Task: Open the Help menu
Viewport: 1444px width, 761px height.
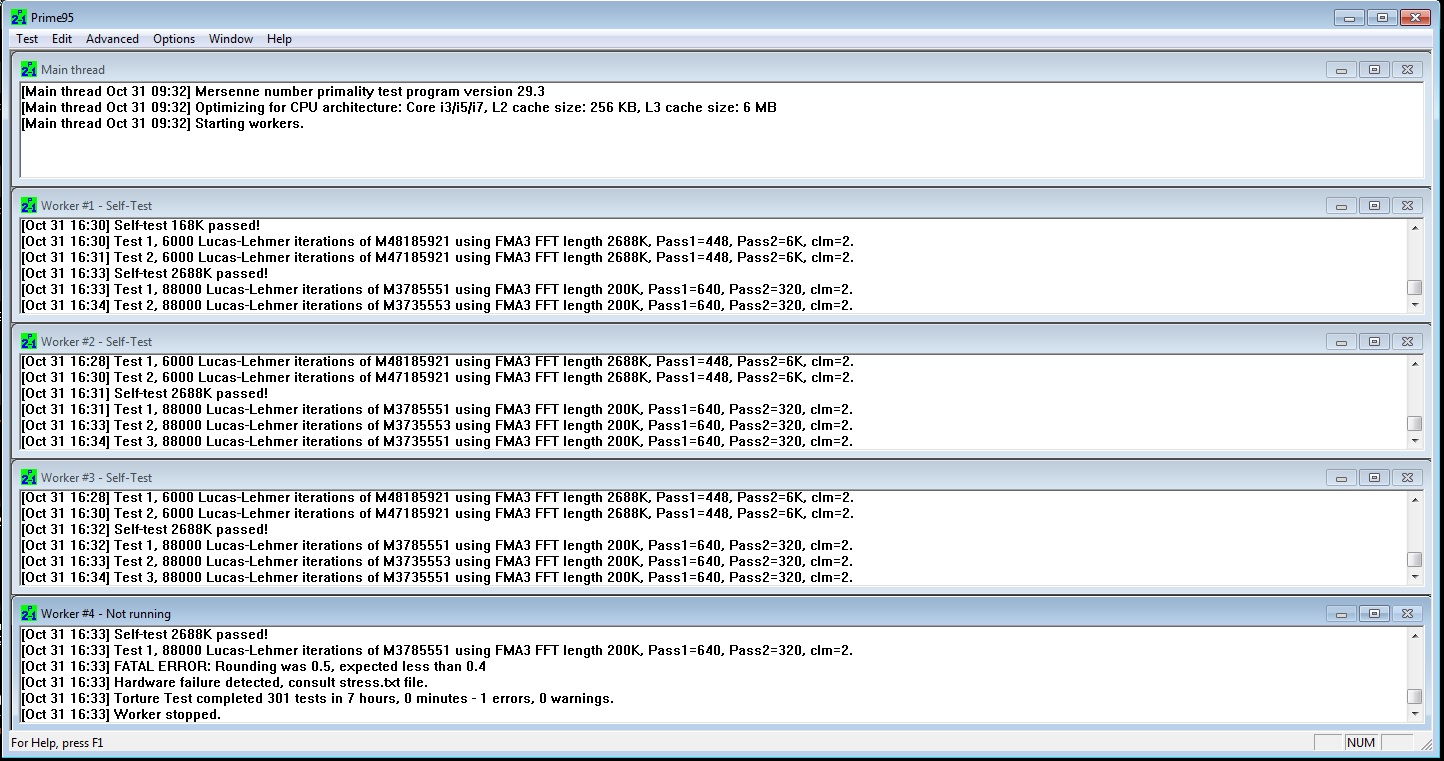Action: tap(280, 39)
